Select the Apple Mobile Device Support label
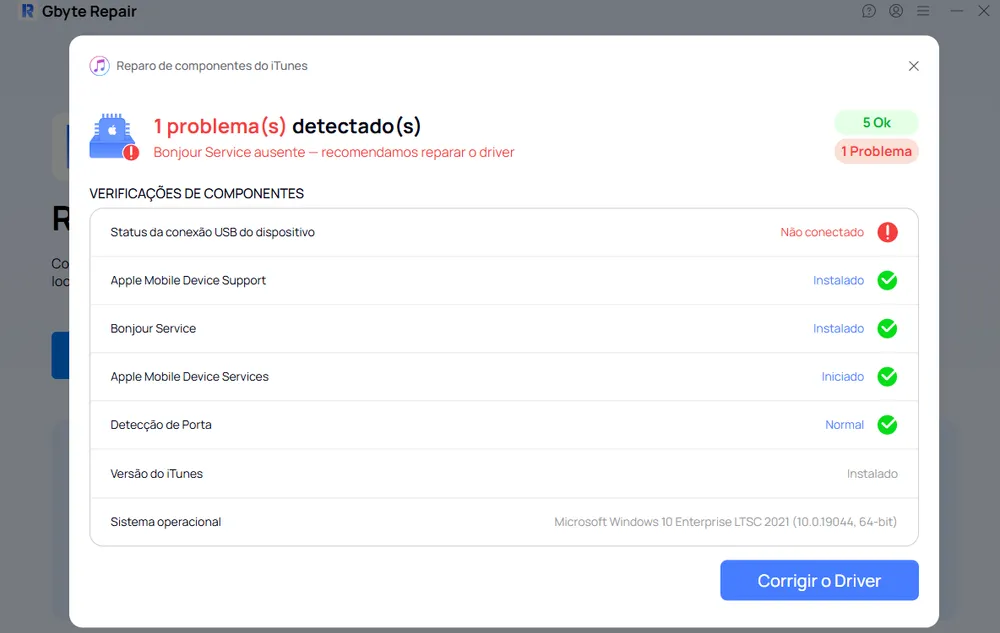Image resolution: width=1000 pixels, height=633 pixels. [188, 280]
